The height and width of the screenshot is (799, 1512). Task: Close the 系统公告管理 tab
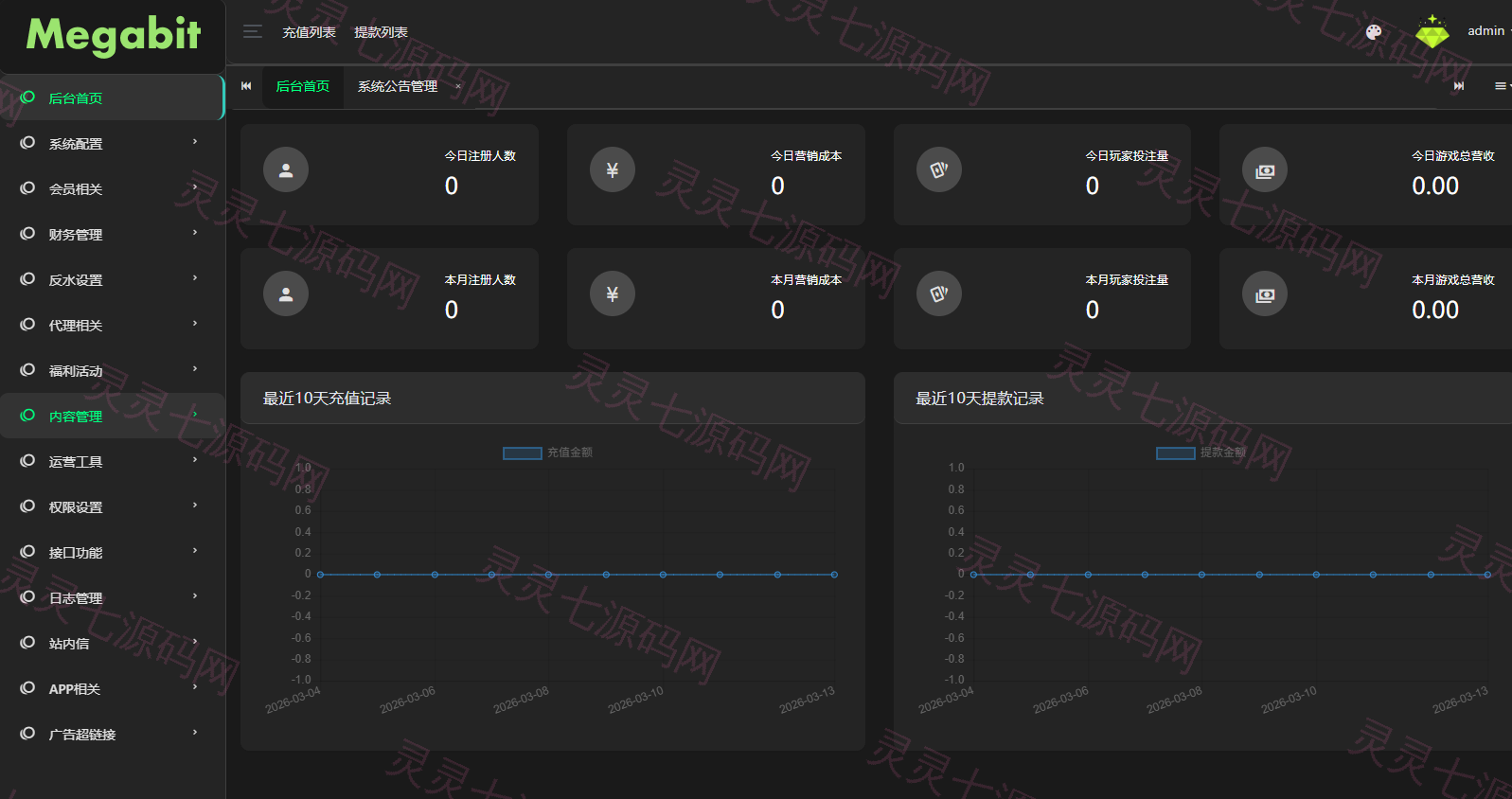458,86
